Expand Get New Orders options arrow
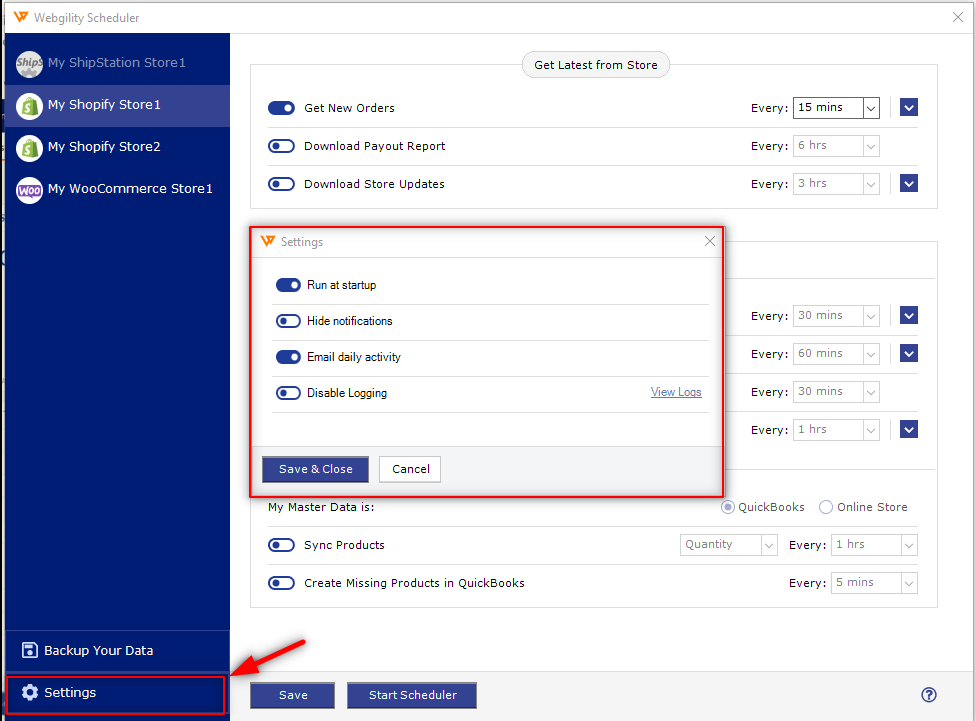 (909, 108)
